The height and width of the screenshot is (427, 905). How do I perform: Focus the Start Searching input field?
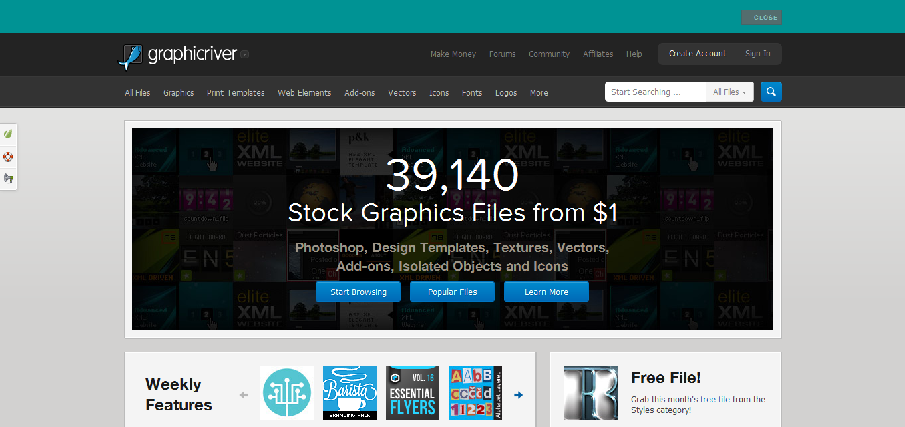[x=655, y=92]
